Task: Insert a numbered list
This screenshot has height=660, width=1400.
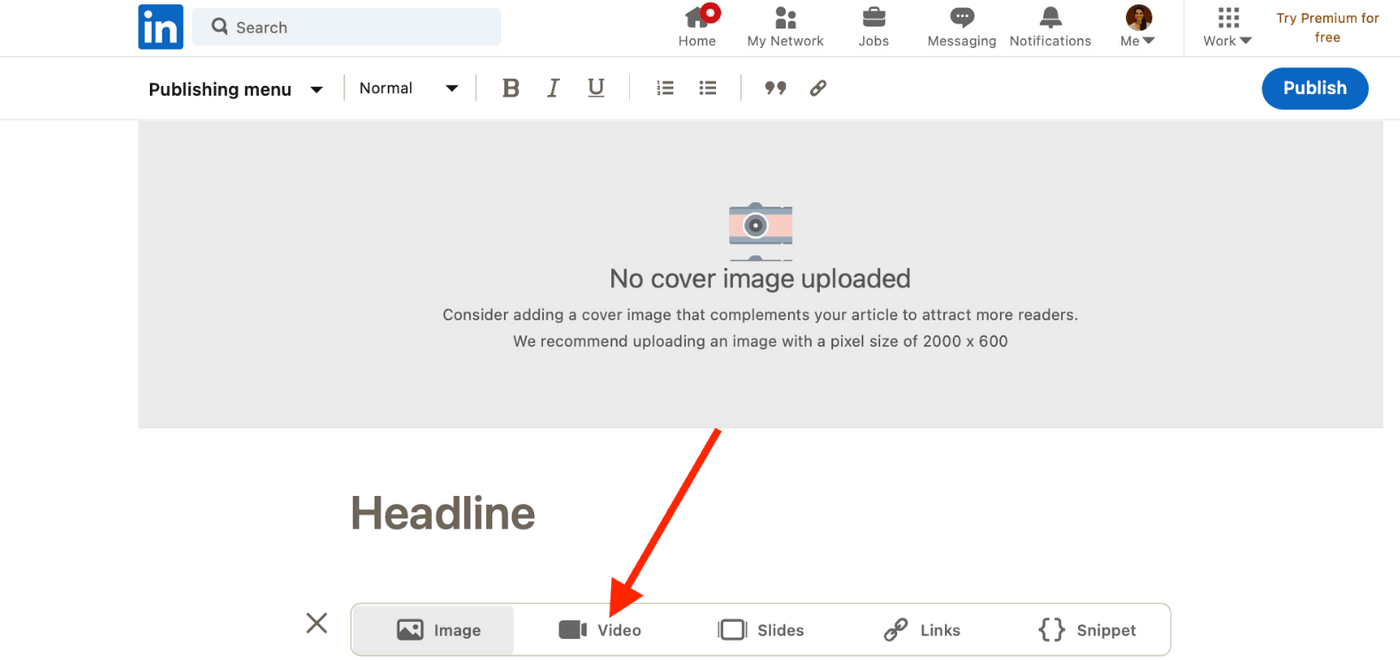Action: tap(665, 88)
